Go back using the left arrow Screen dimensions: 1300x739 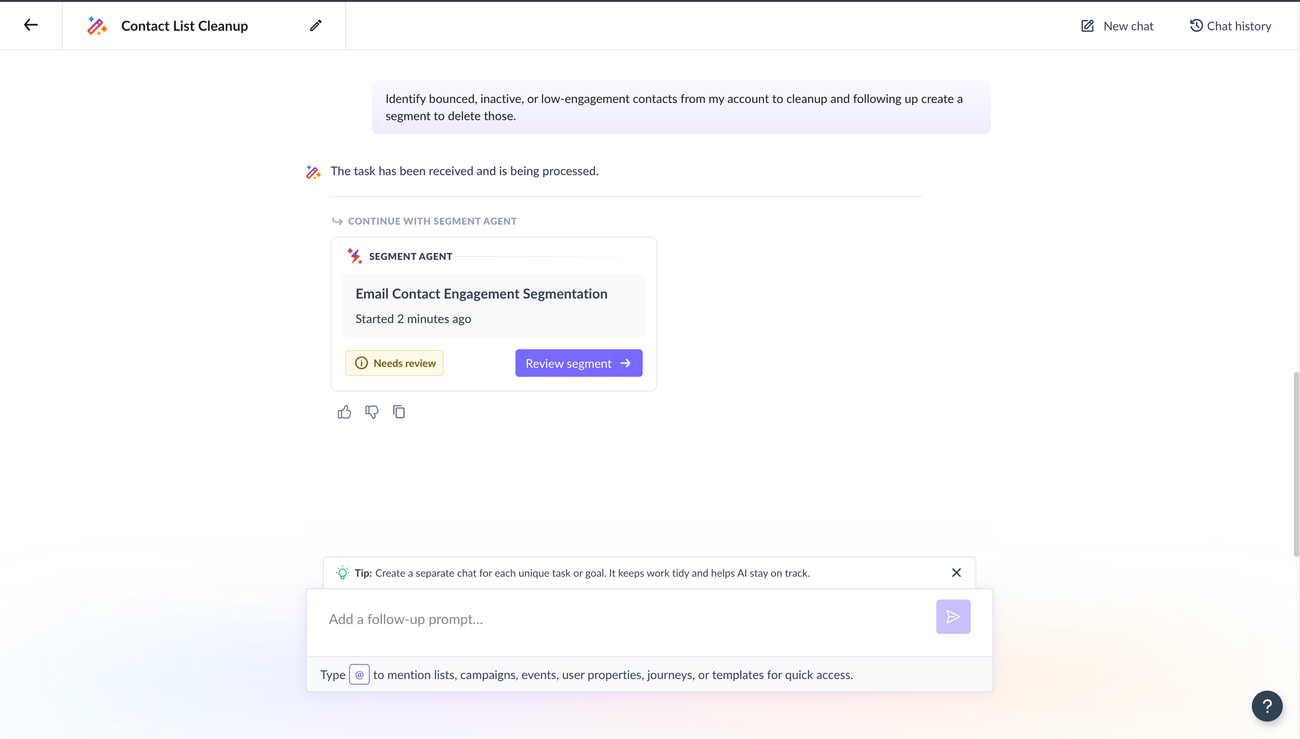pos(31,25)
